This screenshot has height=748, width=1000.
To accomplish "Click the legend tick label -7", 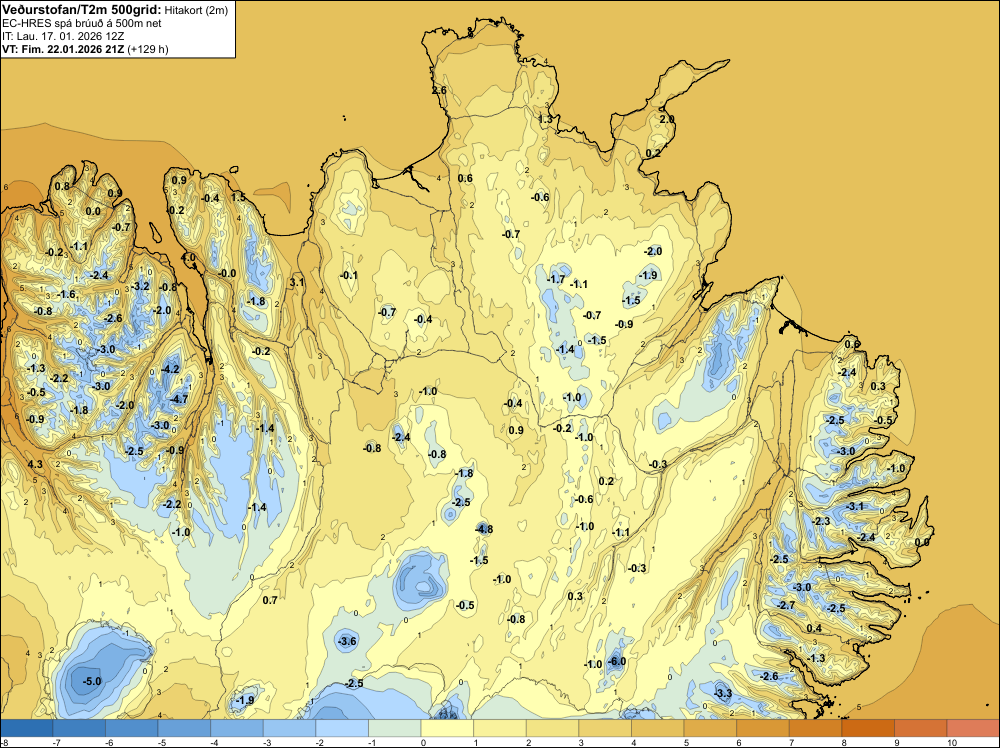I will pyautogui.click(x=57, y=742).
